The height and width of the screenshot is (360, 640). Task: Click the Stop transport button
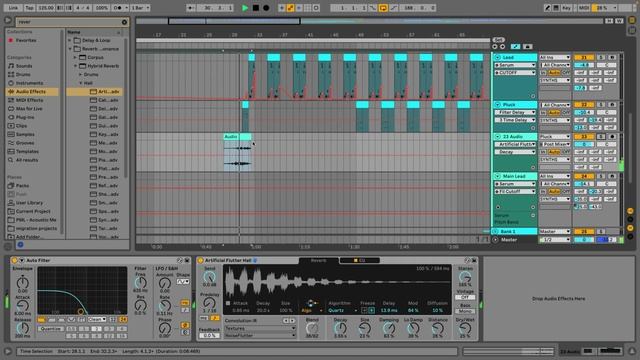(256, 8)
